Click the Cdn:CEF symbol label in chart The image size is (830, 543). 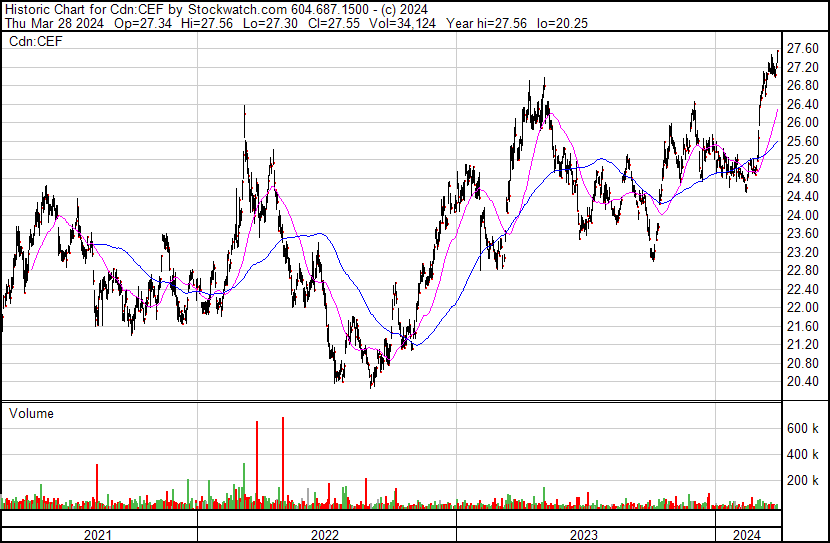37,41
